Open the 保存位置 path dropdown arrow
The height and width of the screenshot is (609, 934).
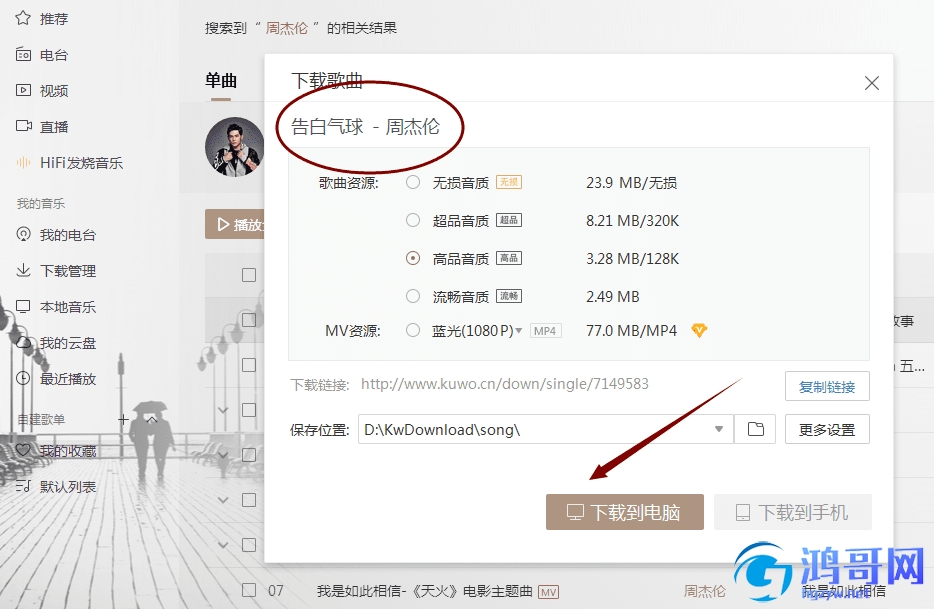point(719,429)
